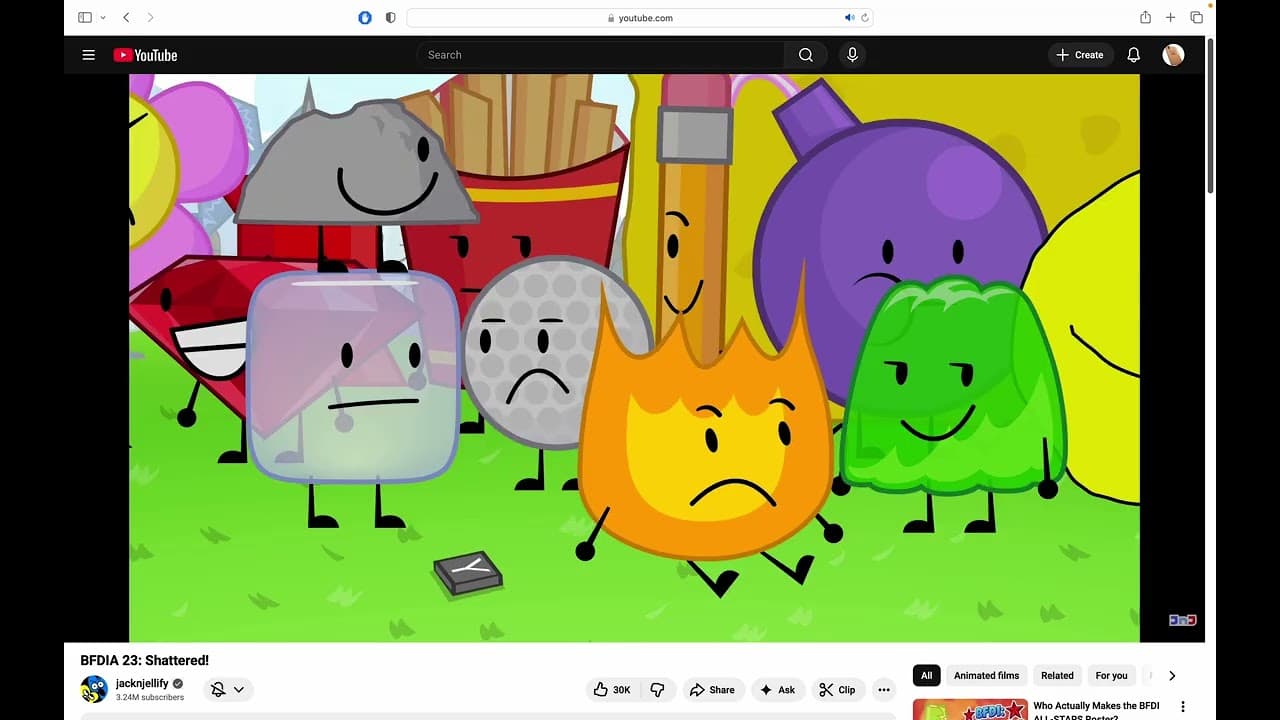Click the video player showing BFDIA characters
The height and width of the screenshot is (720, 1280).
point(634,358)
